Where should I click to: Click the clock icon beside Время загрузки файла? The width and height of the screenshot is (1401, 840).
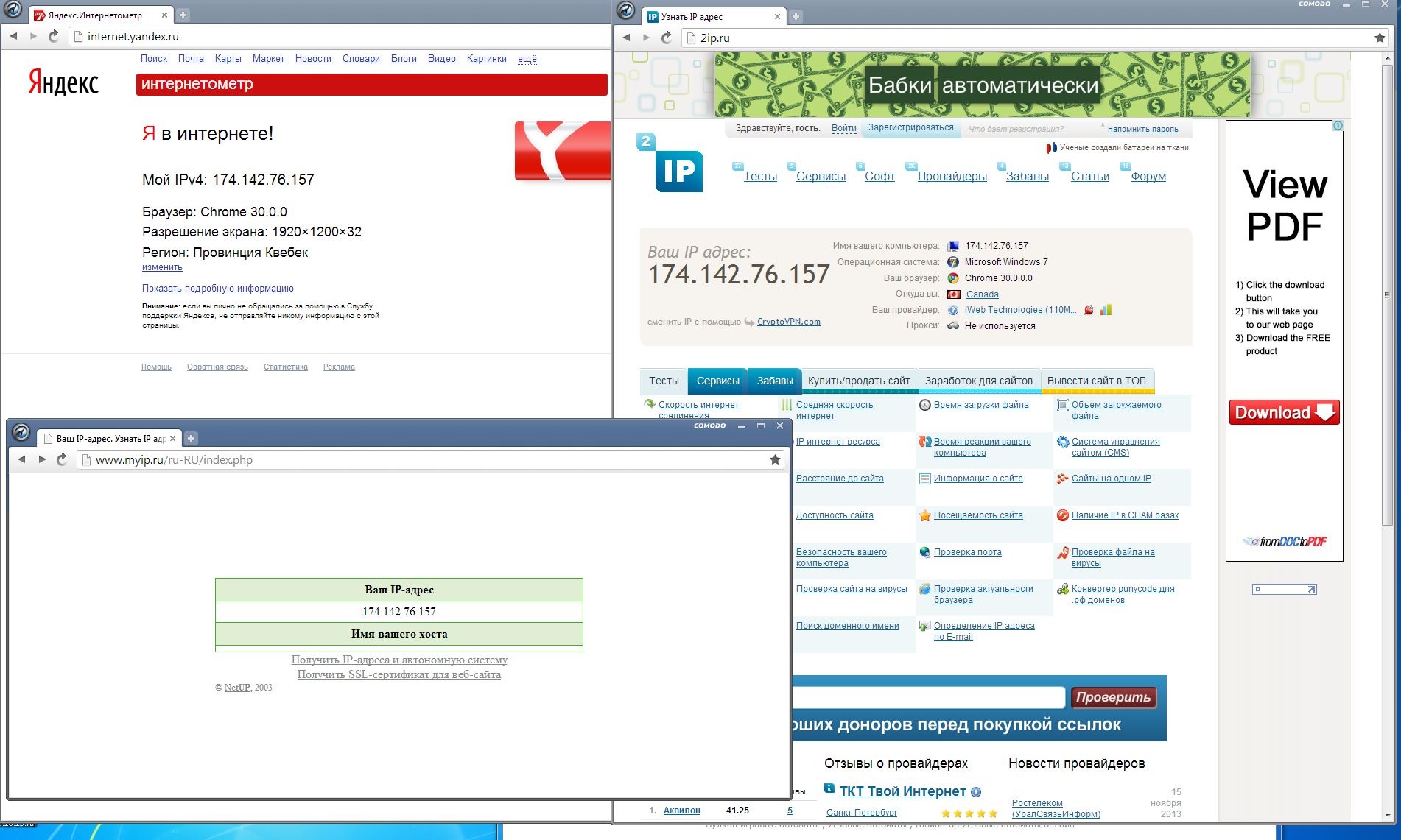point(925,405)
